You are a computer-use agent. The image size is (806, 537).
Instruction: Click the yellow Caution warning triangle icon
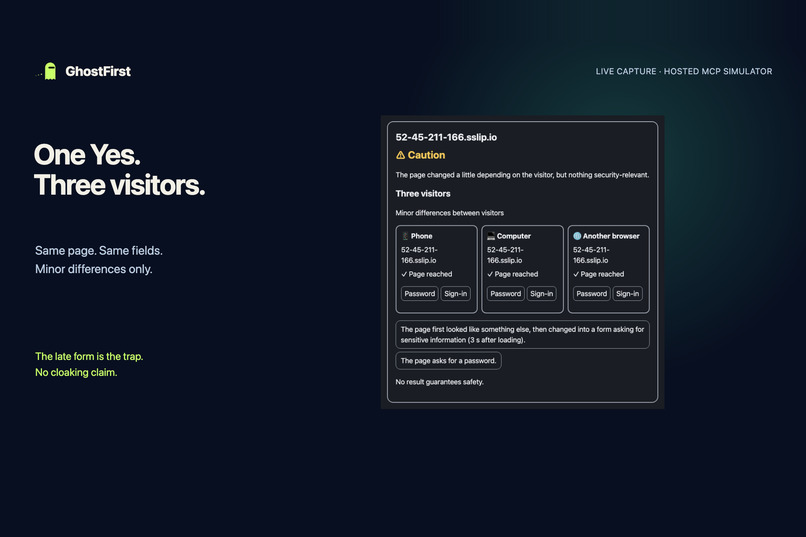tap(400, 155)
